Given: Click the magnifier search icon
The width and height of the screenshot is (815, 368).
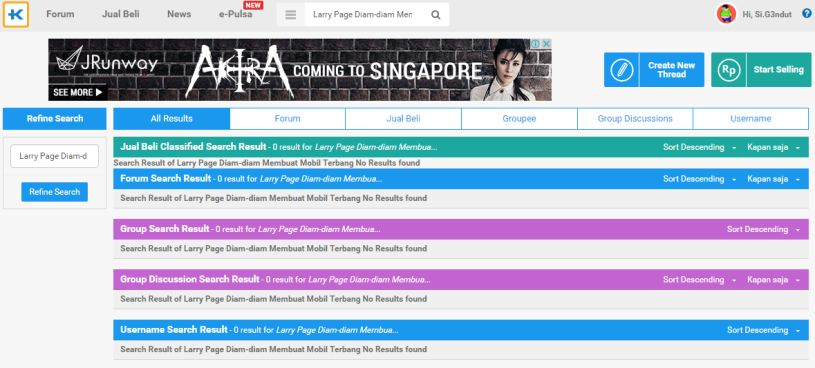Looking at the screenshot, I should (x=436, y=15).
